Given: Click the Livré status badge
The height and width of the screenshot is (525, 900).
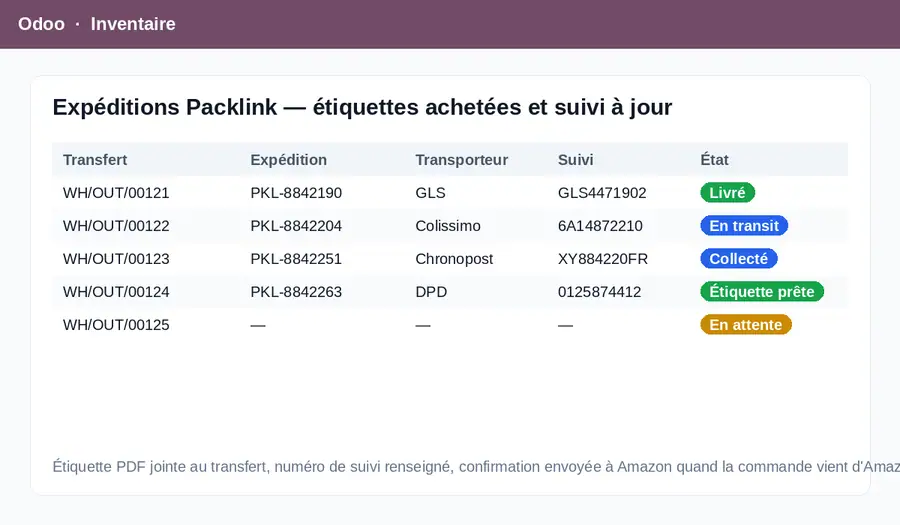Looking at the screenshot, I should click(x=727, y=193).
